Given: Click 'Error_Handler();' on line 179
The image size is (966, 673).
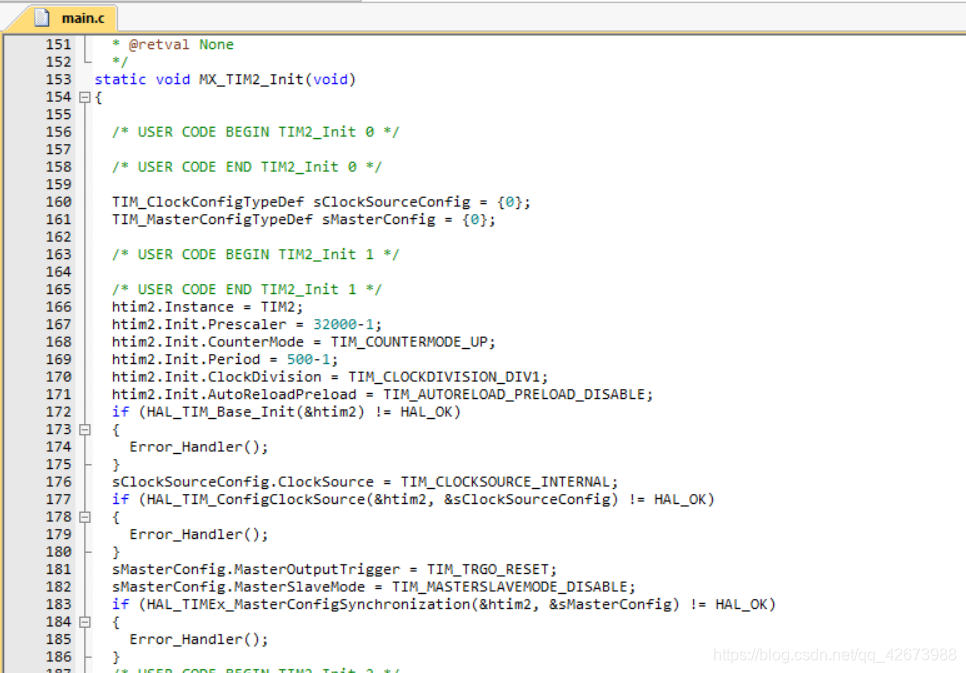Looking at the screenshot, I should pos(199,534).
